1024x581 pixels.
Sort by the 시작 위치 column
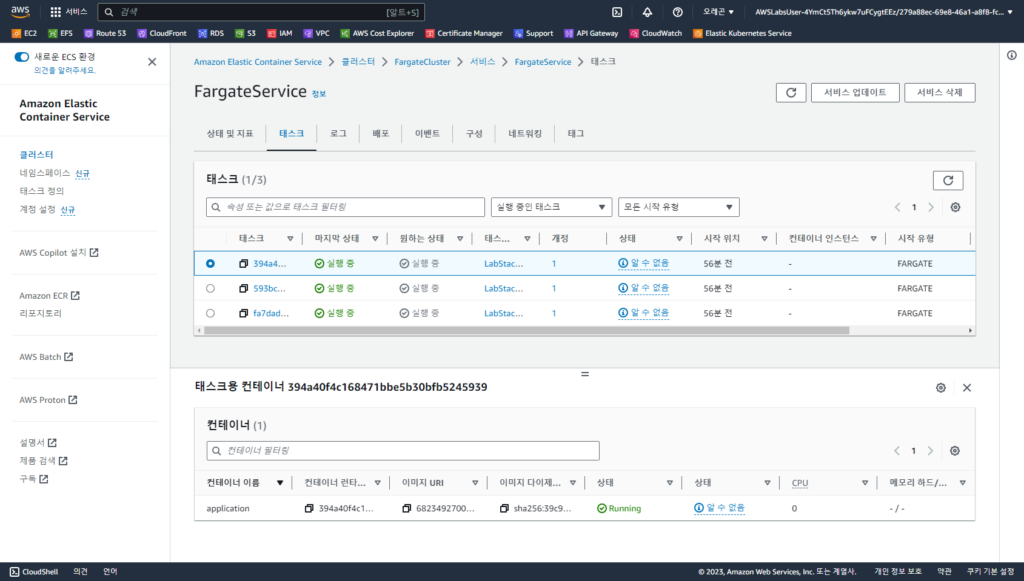click(764, 239)
